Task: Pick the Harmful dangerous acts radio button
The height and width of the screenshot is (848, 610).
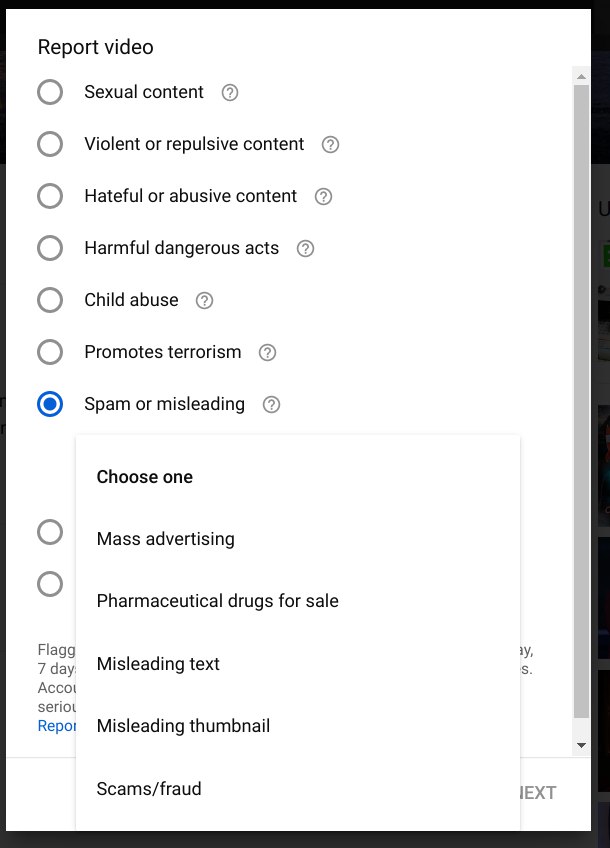Action: coord(50,248)
